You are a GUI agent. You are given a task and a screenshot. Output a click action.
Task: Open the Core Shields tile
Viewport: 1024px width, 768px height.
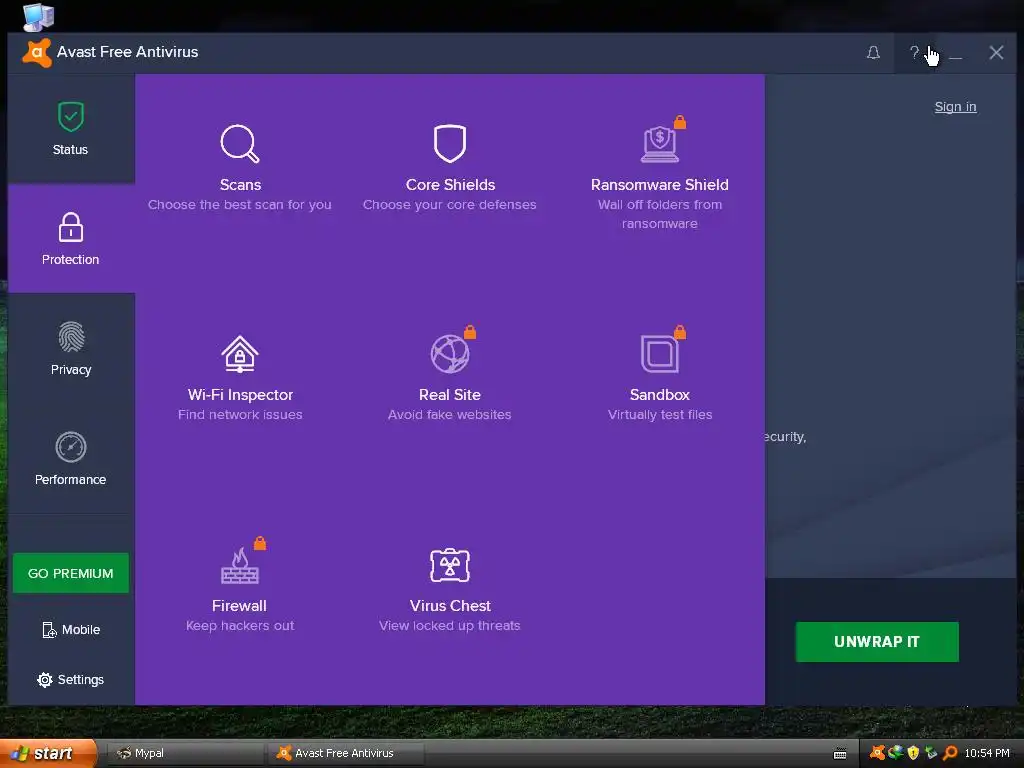pyautogui.click(x=450, y=167)
